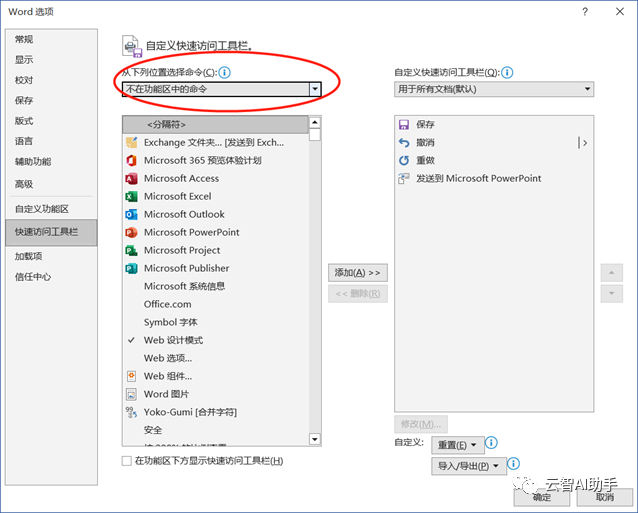The height and width of the screenshot is (513, 638).
Task: Select the Microsoft Project icon
Action: 131,250
